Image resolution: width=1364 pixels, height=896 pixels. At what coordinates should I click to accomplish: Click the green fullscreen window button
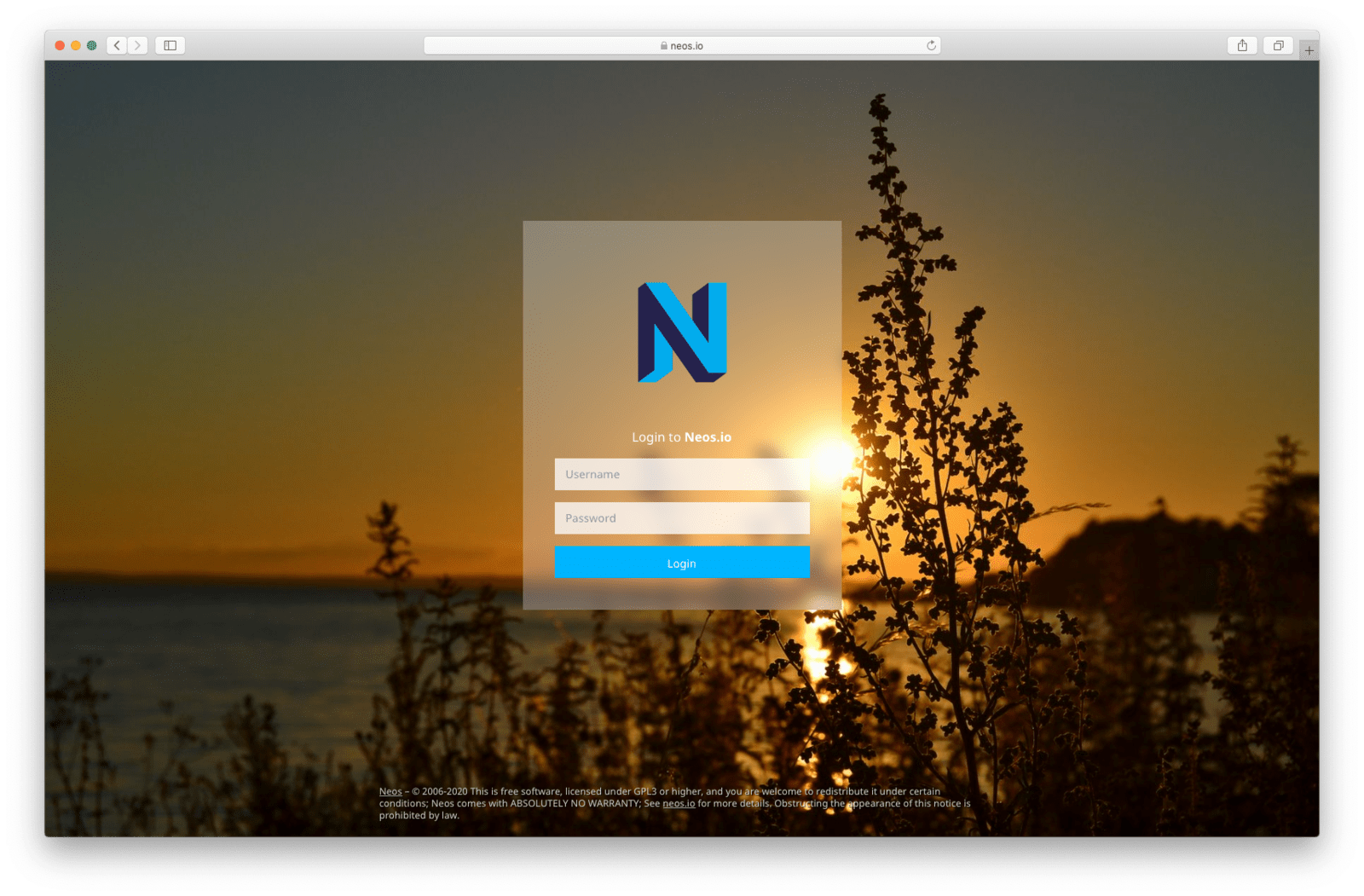92,45
